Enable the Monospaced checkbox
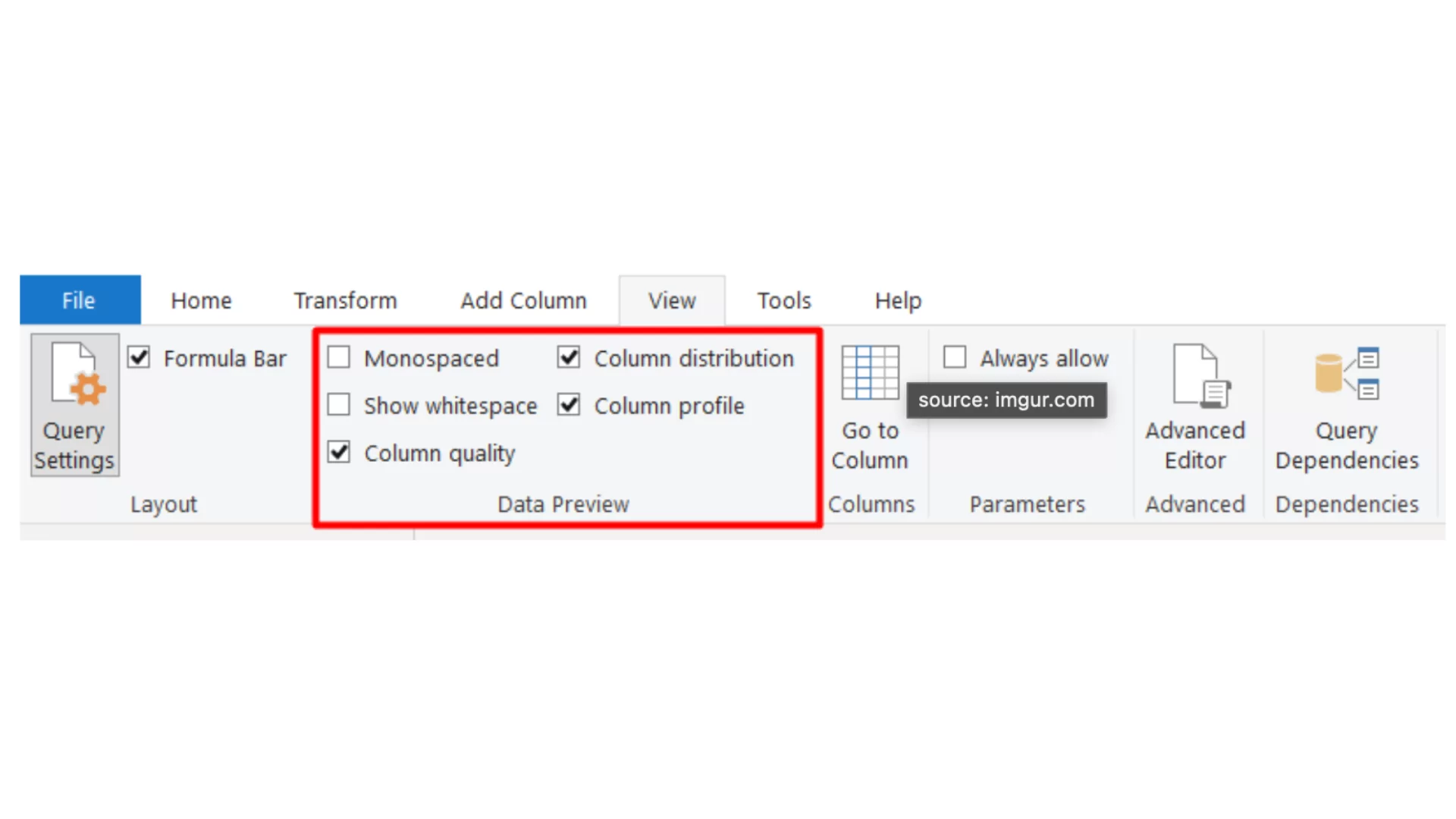The width and height of the screenshot is (1456, 819). pos(339,358)
